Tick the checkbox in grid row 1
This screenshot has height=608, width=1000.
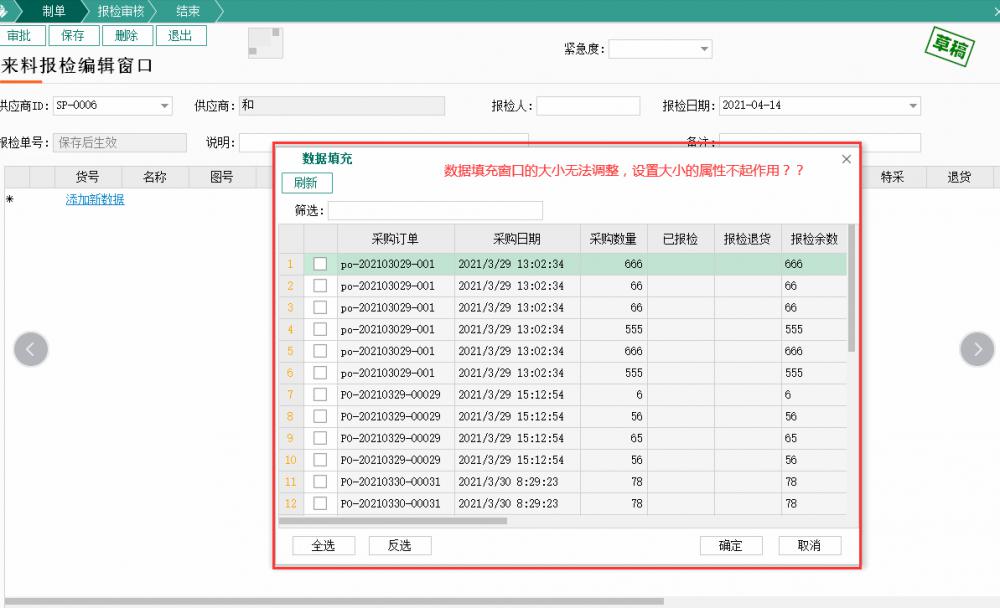(320, 263)
